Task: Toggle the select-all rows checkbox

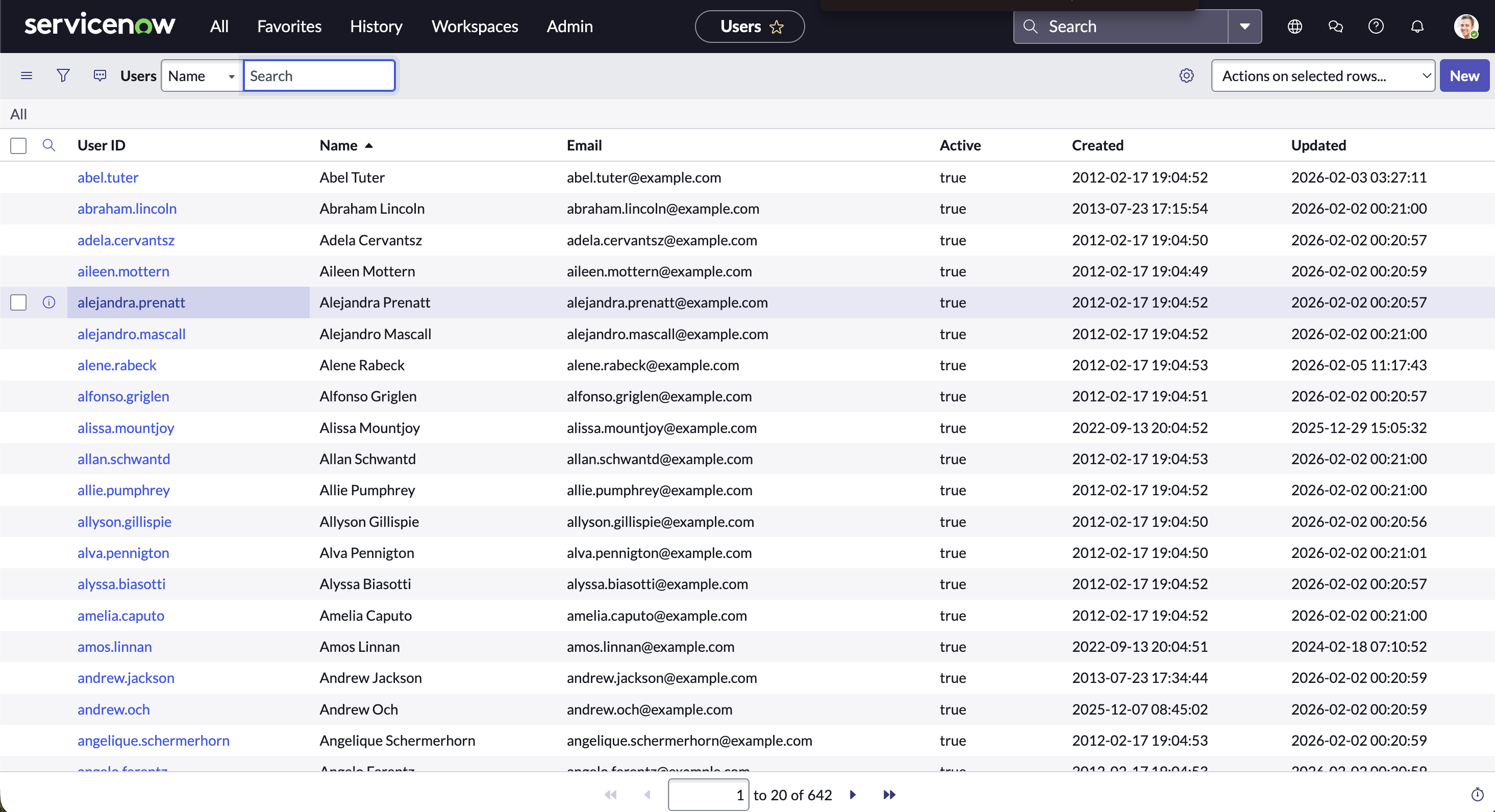Action: coord(18,145)
